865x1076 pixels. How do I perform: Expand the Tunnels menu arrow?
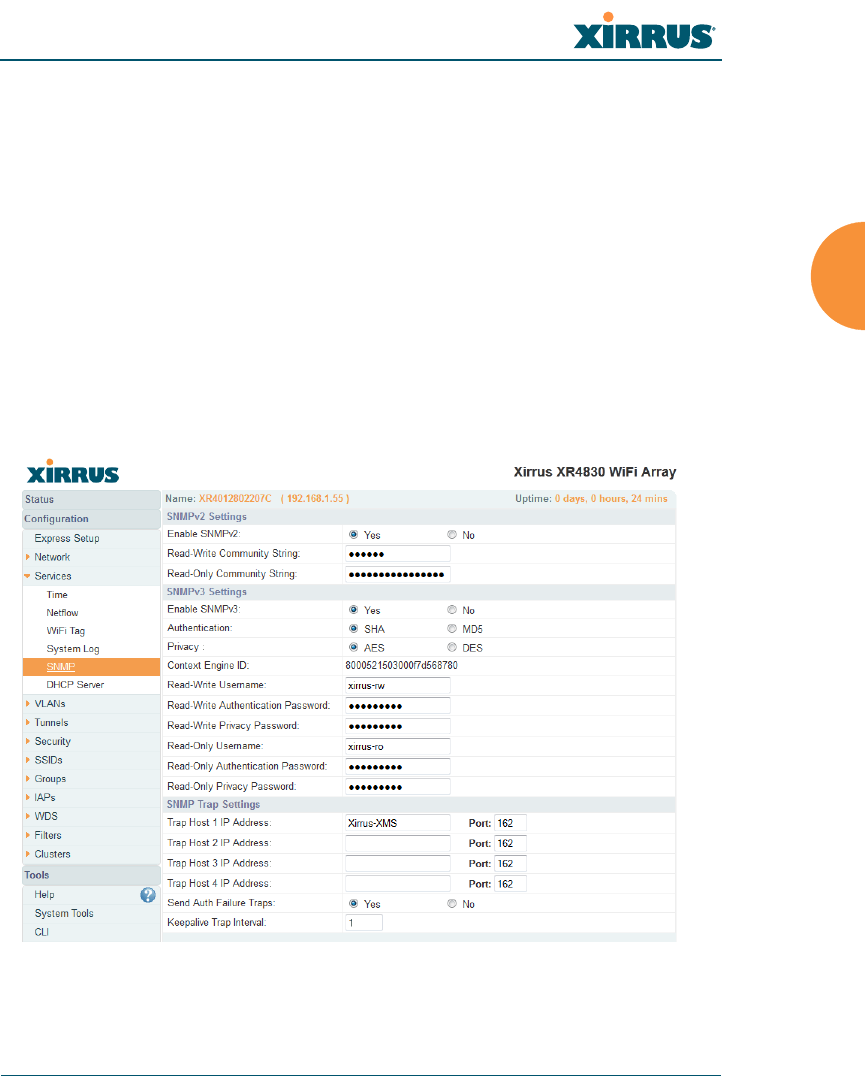pos(27,723)
